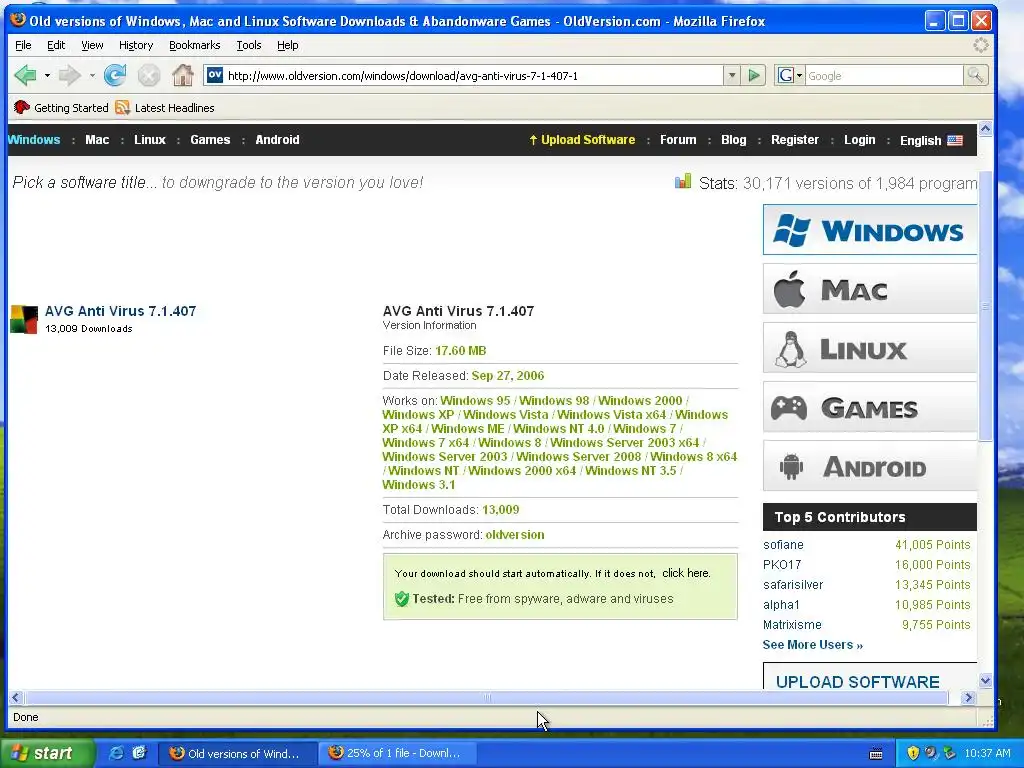
Task: Open the Edit menu
Action: (x=56, y=45)
